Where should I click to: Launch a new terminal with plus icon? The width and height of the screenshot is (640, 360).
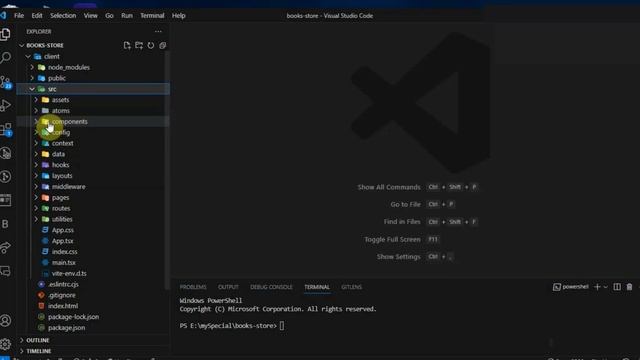click(x=597, y=287)
